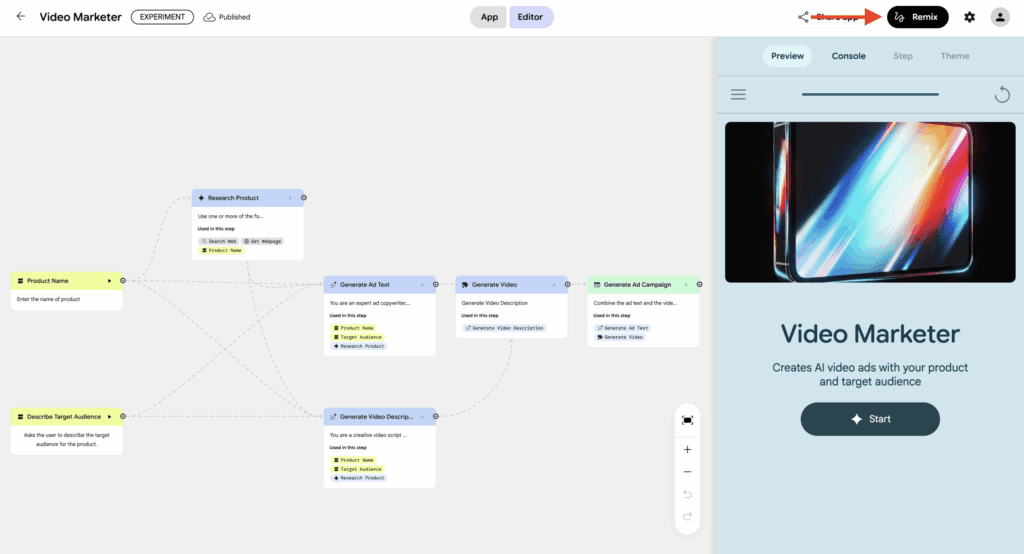Zoom in on the canvas with plus

tap(687, 450)
